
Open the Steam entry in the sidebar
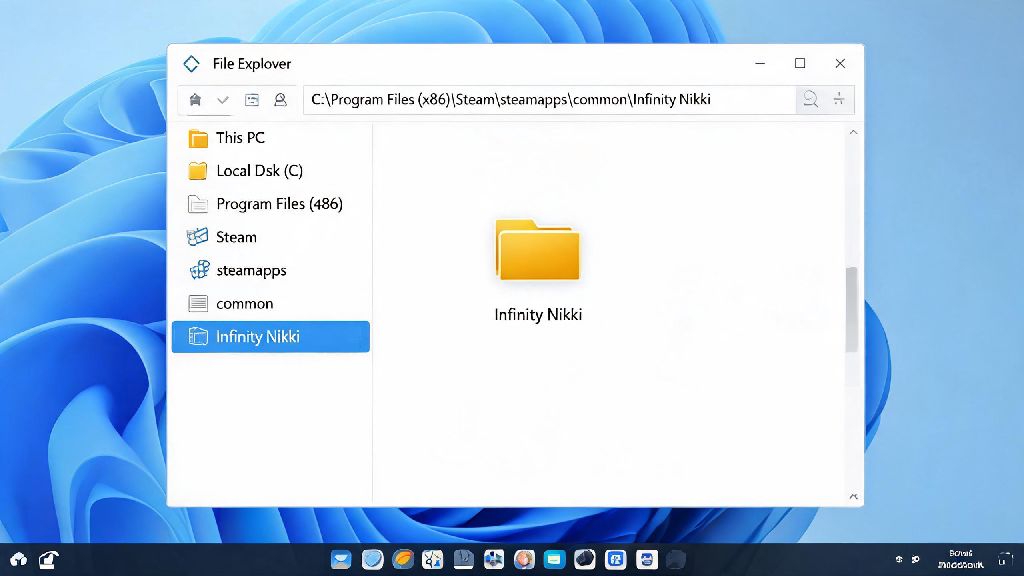270,237
